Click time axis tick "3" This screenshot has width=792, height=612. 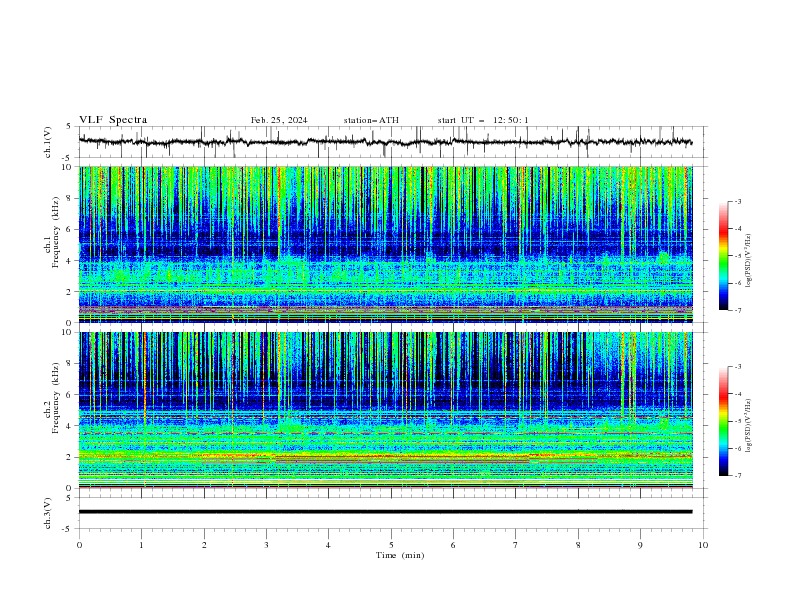(x=266, y=545)
